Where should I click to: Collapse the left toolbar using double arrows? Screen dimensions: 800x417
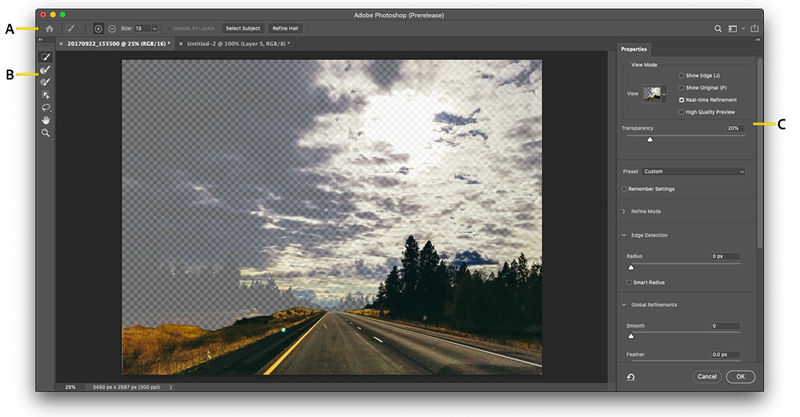coord(40,40)
